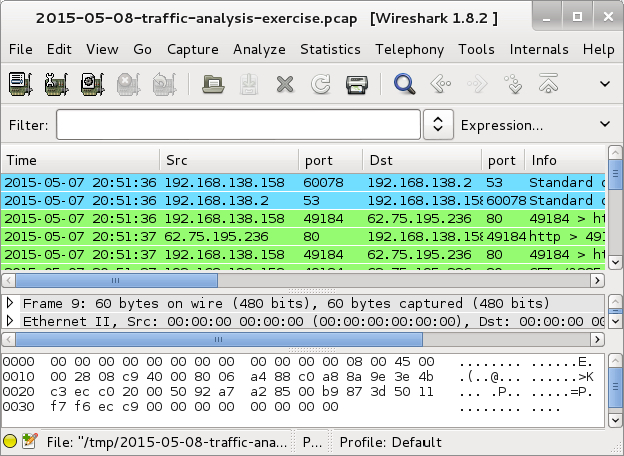Go to specific packet number icon
The height and width of the screenshot is (456, 624).
point(513,84)
